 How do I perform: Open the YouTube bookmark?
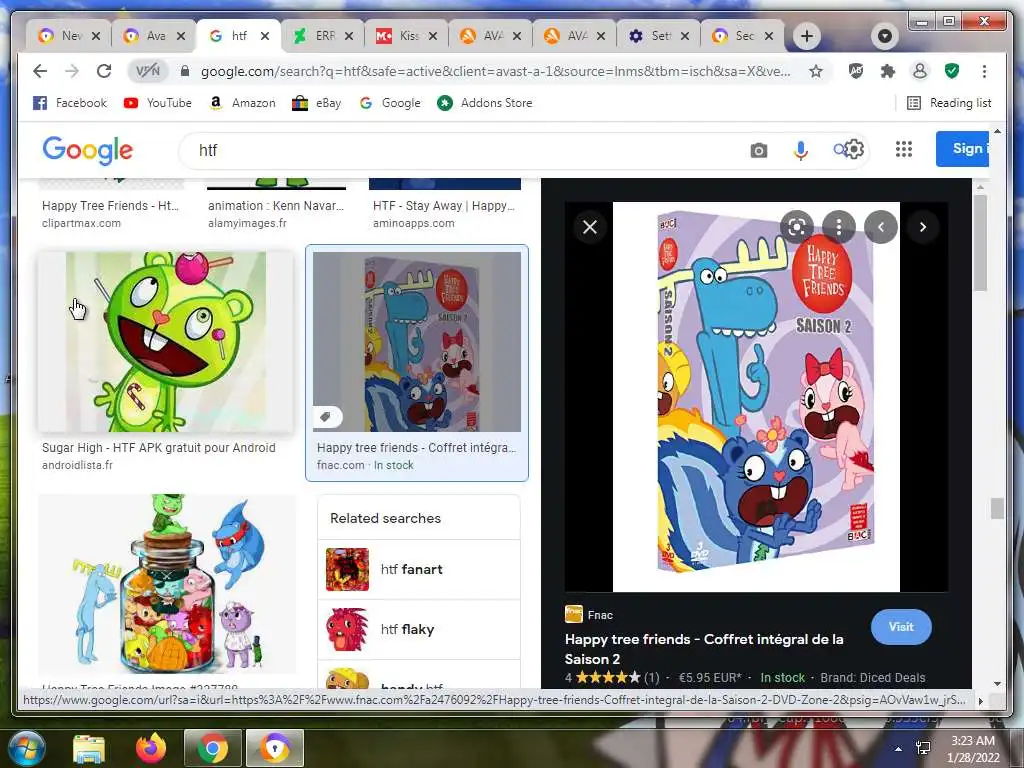pyautogui.click(x=157, y=103)
